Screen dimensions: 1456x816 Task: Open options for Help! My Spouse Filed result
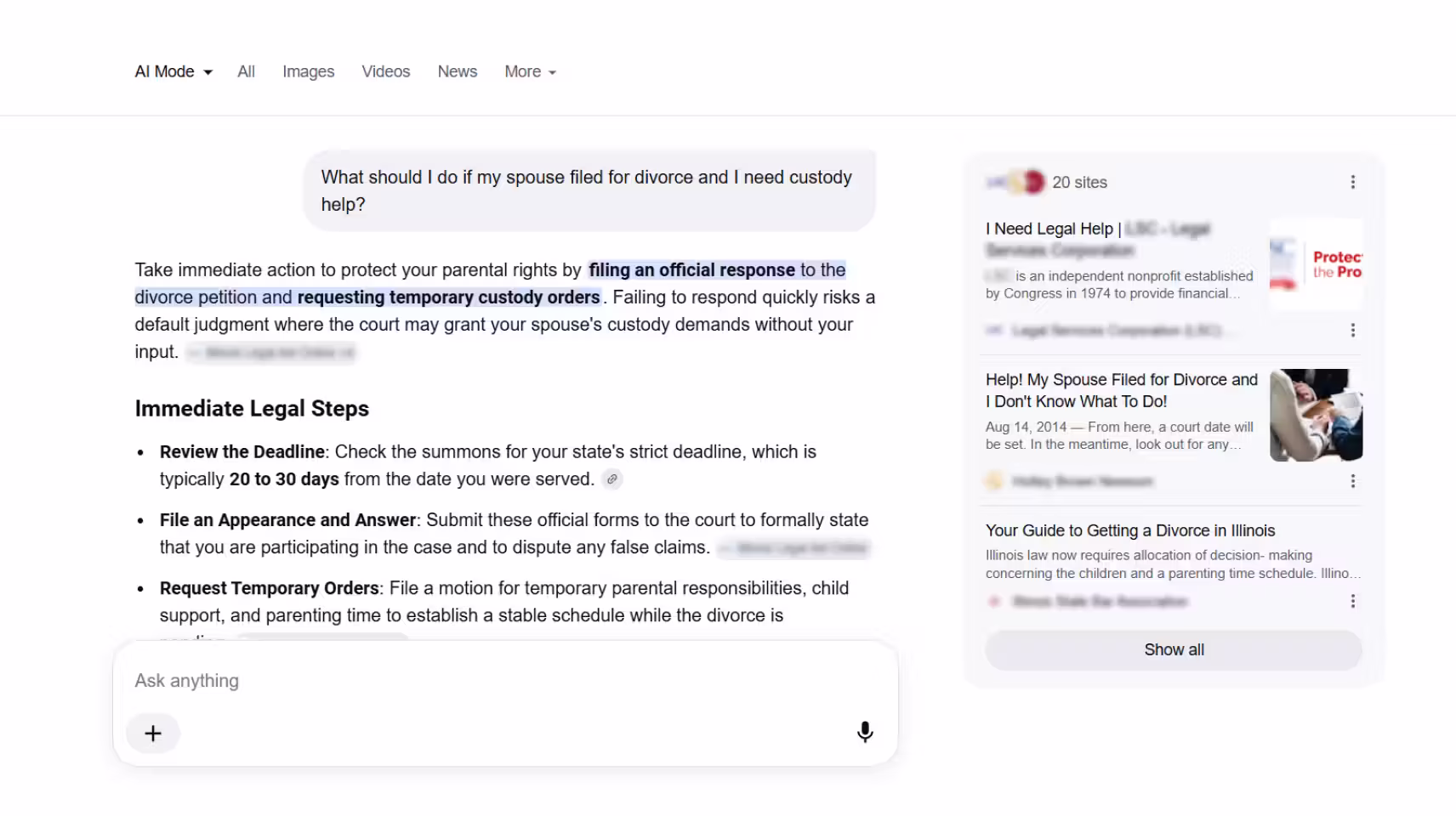pyautogui.click(x=1353, y=481)
